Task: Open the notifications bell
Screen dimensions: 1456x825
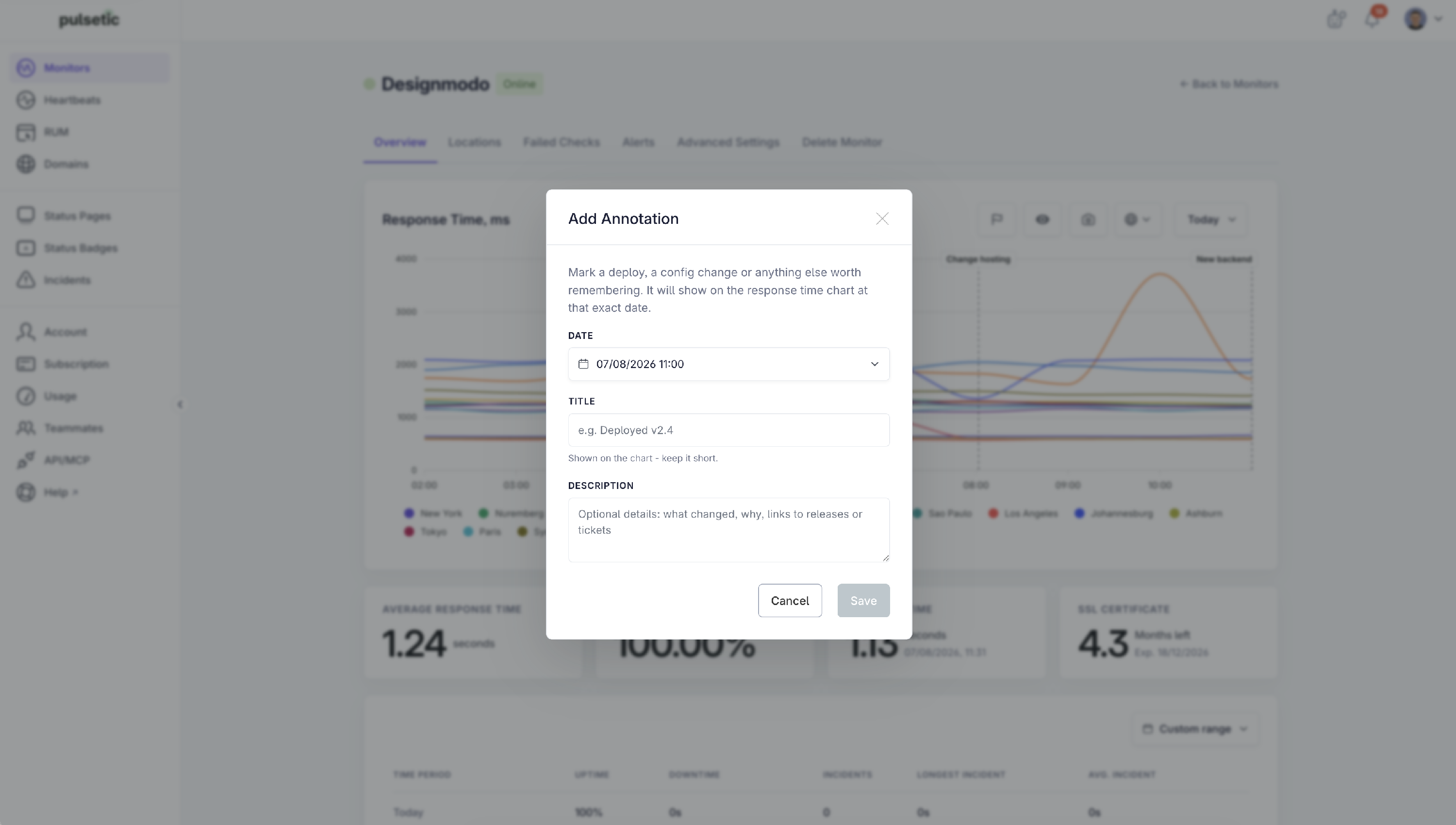Action: point(1372,19)
